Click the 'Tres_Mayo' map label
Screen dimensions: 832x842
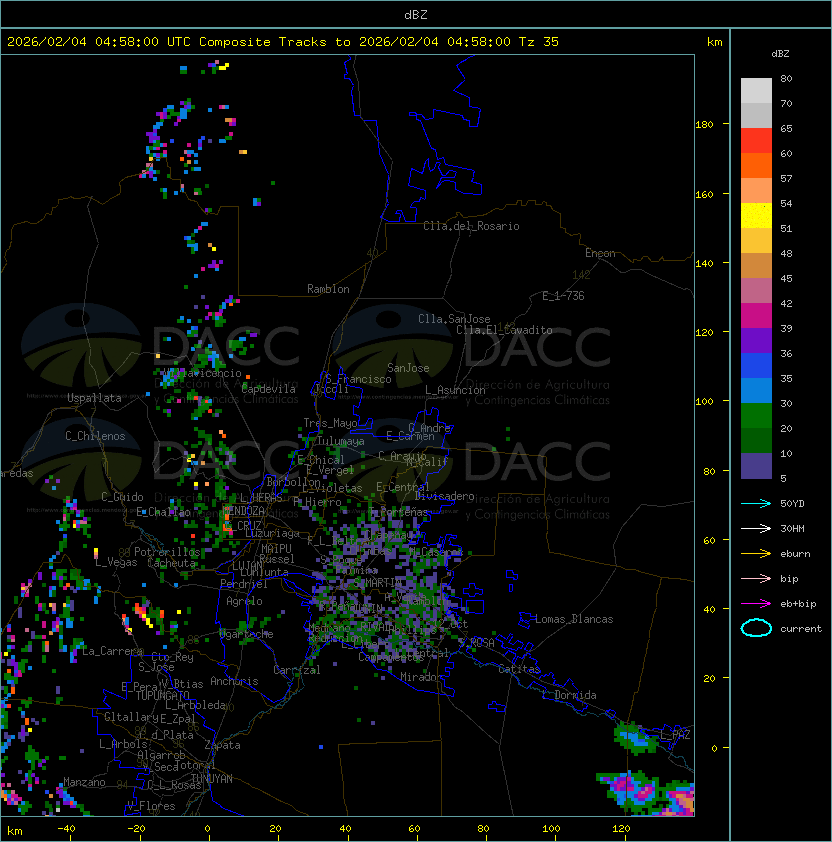[330, 423]
